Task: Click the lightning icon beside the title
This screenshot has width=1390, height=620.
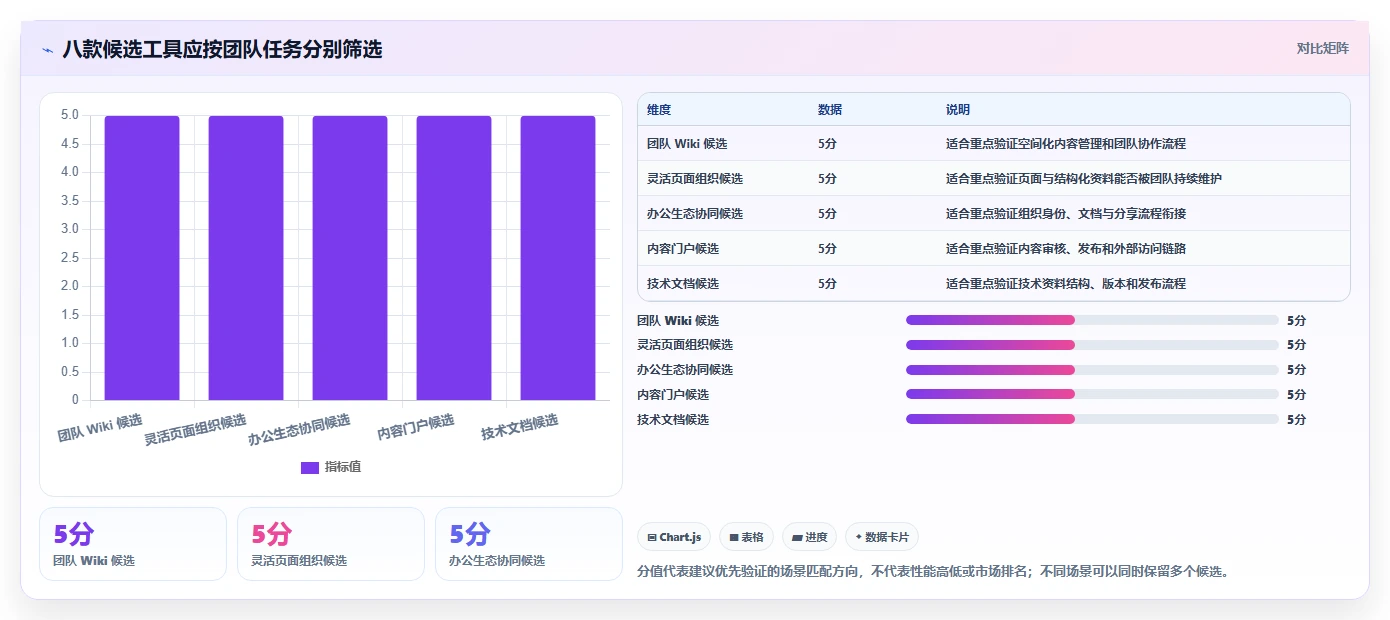Action: coord(47,49)
